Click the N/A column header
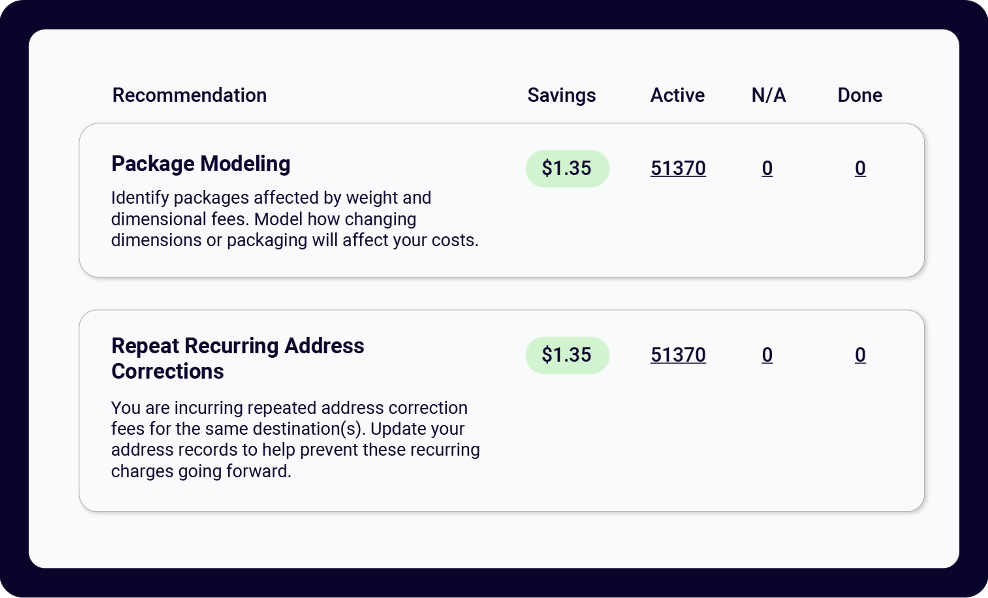988x598 pixels. [x=768, y=96]
